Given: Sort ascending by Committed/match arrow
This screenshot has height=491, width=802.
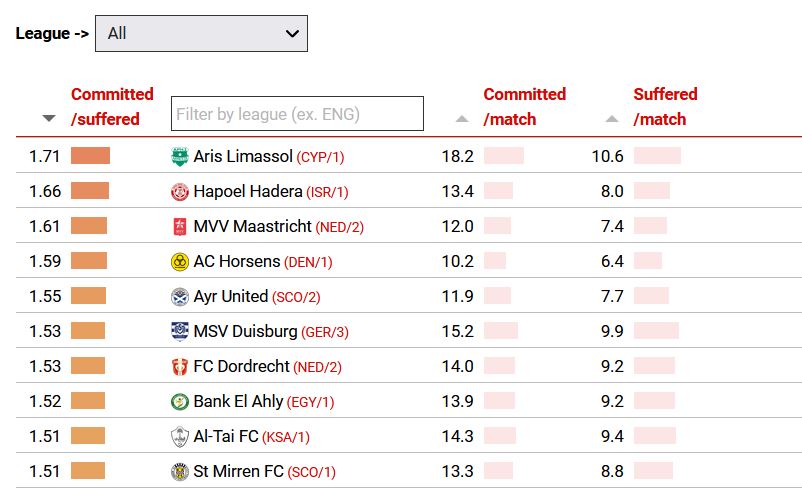Looking at the screenshot, I should click(x=462, y=119).
